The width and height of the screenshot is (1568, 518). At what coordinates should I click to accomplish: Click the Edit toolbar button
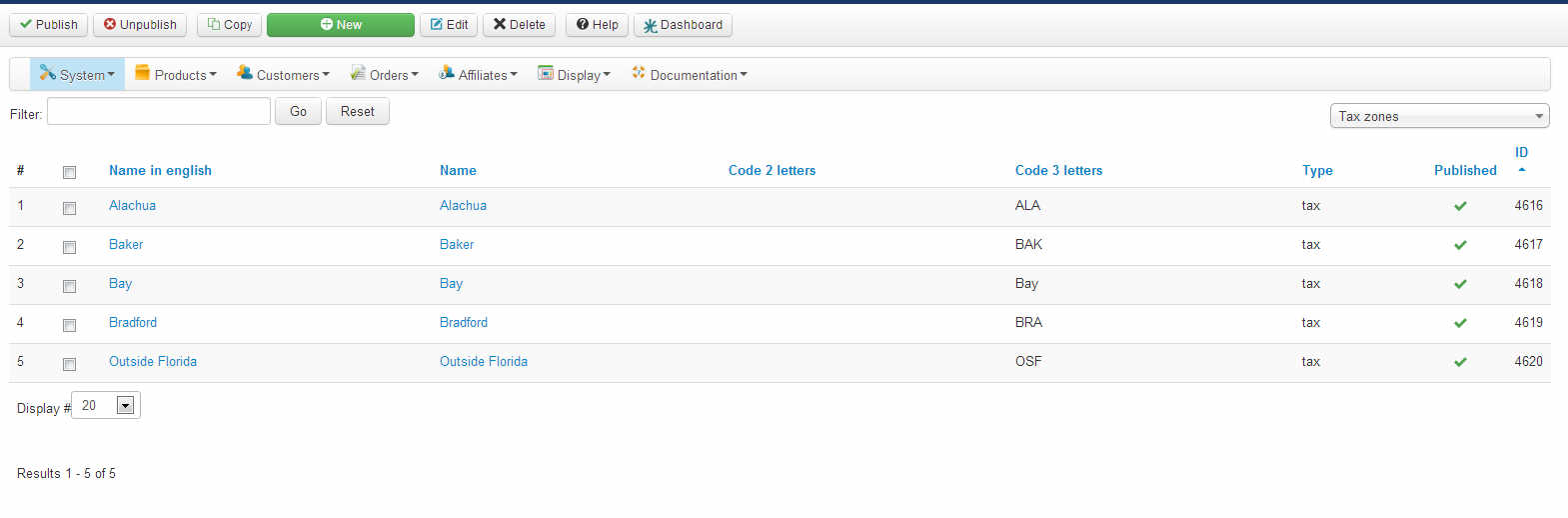(449, 25)
